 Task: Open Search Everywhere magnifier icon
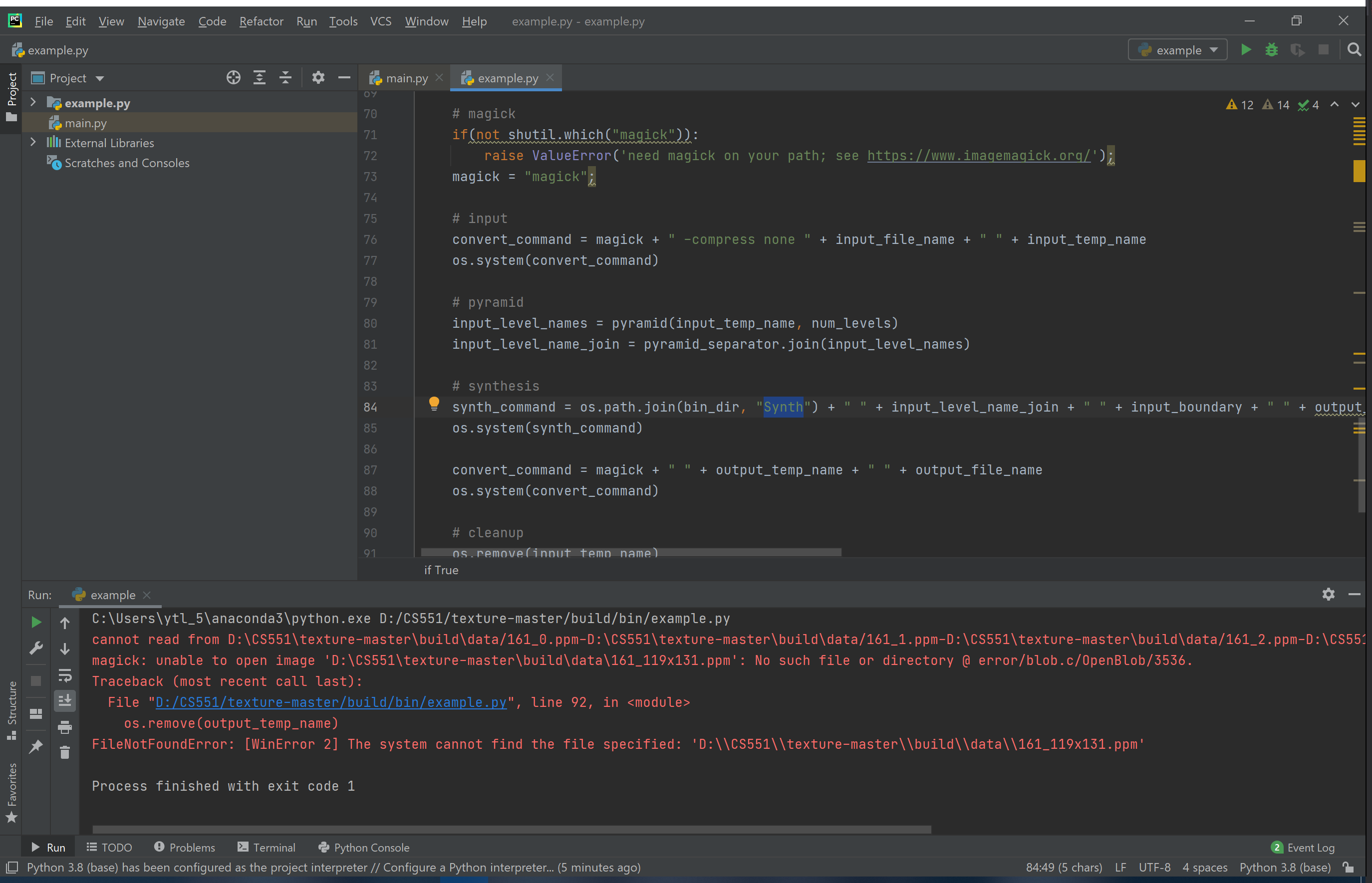[x=1354, y=50]
